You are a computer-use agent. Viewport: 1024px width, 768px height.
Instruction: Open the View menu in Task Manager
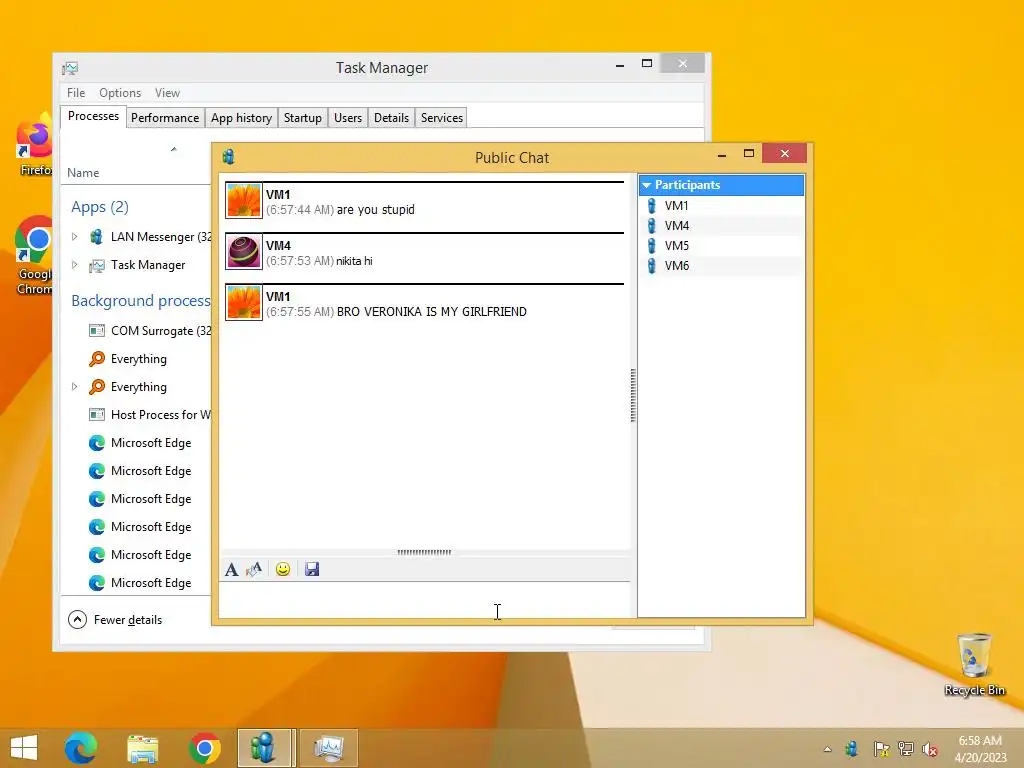point(167,93)
